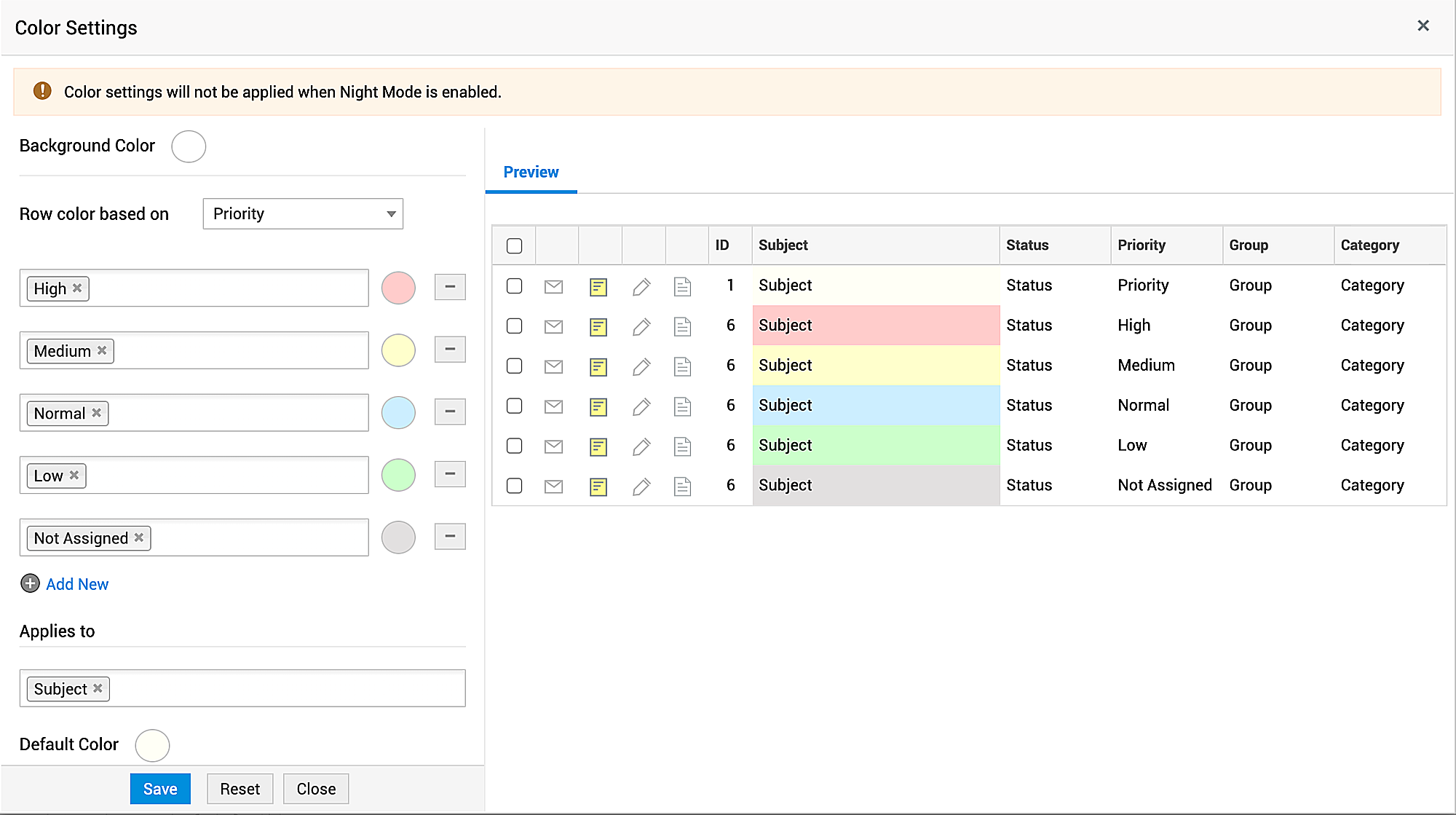Close the Color Settings dialog with X
The height and width of the screenshot is (815, 1456).
(1423, 26)
